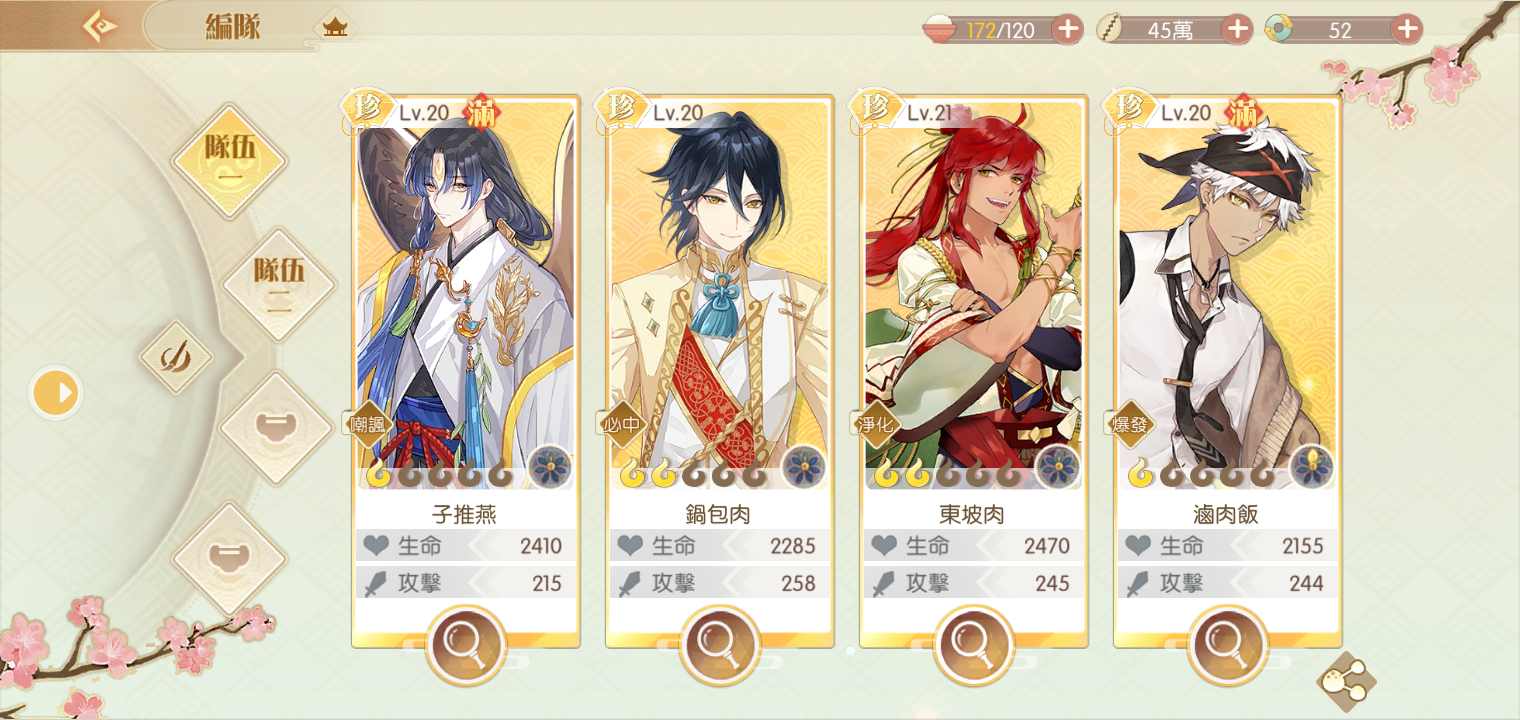This screenshot has width=1520, height=720.
Task: Select the third locked team slot
Action: pos(276,428)
